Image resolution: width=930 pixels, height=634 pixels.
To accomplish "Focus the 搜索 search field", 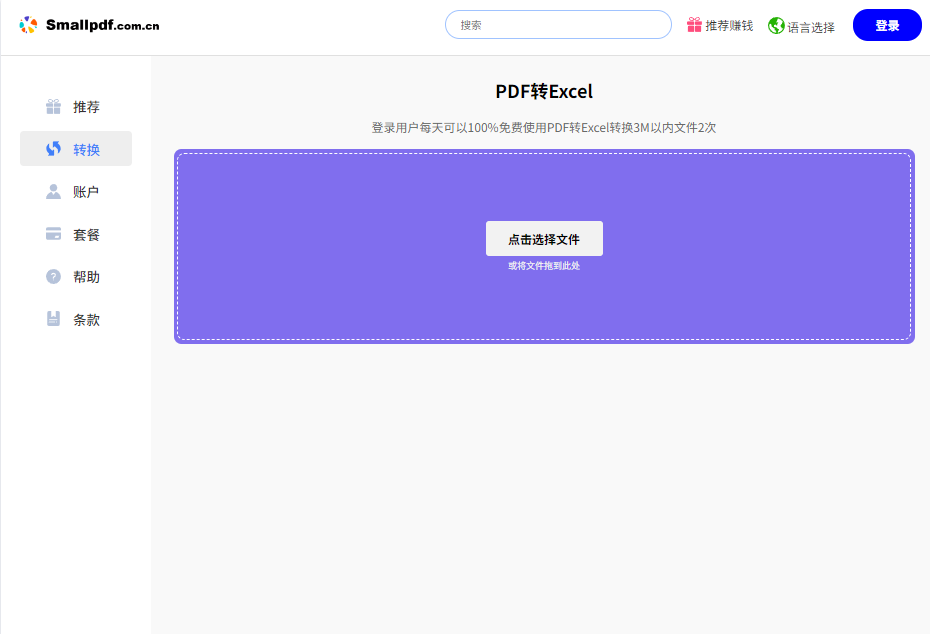I will click(x=558, y=25).
